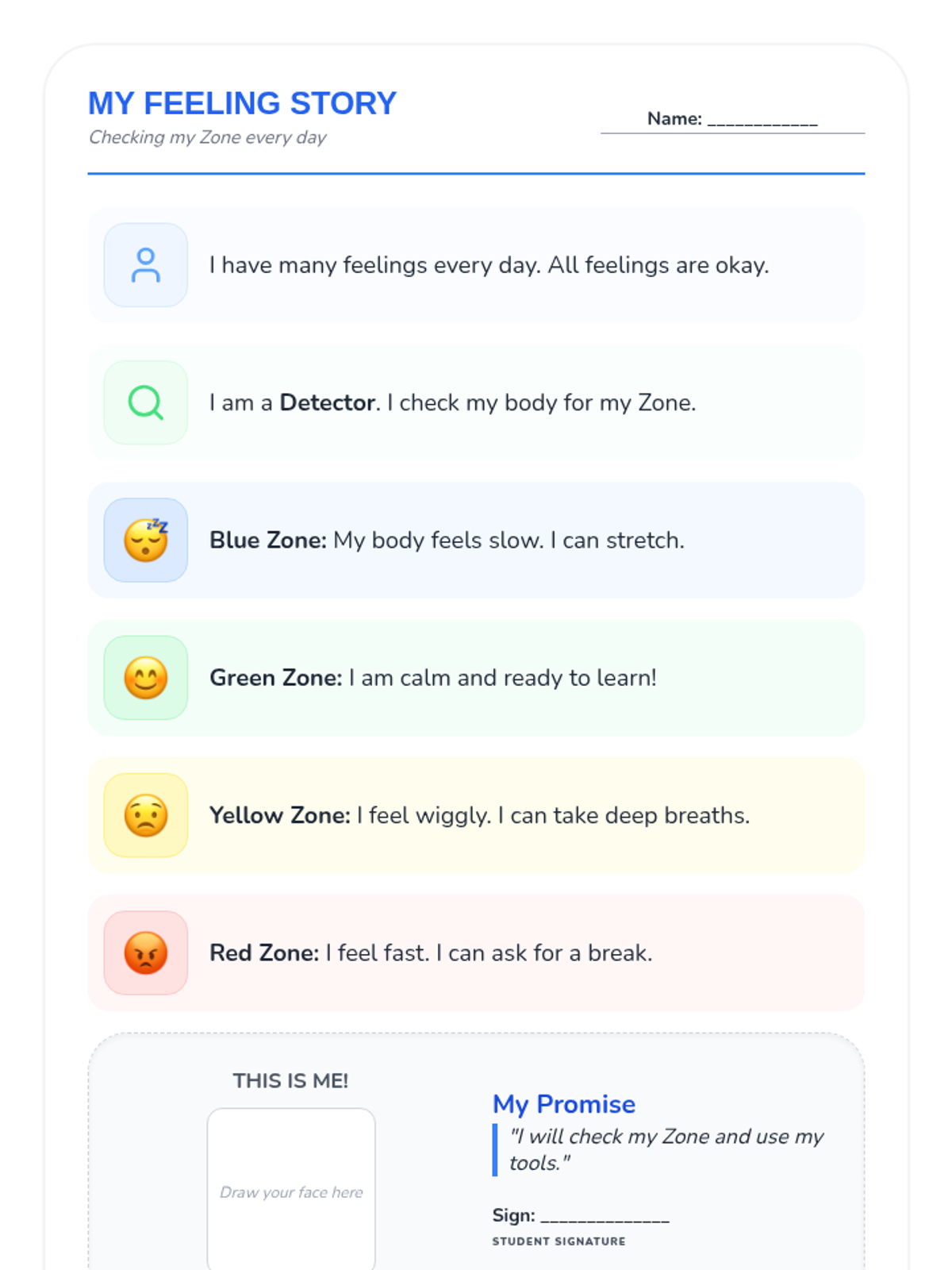952x1270 pixels.
Task: Click the sleepy face emoji
Action: pos(145,540)
